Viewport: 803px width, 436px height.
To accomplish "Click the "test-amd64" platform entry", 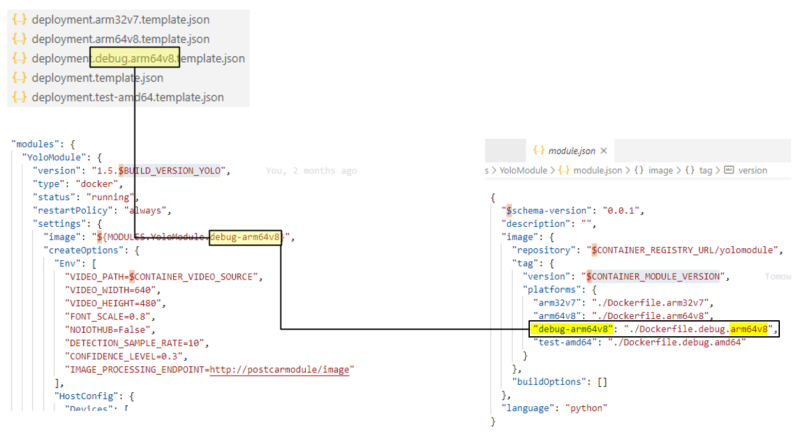I will pyautogui.click(x=639, y=343).
